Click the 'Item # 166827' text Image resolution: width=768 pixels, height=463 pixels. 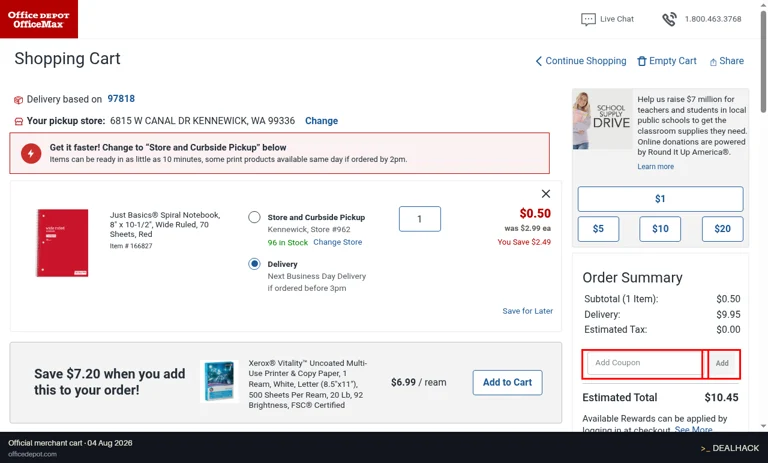(131, 246)
